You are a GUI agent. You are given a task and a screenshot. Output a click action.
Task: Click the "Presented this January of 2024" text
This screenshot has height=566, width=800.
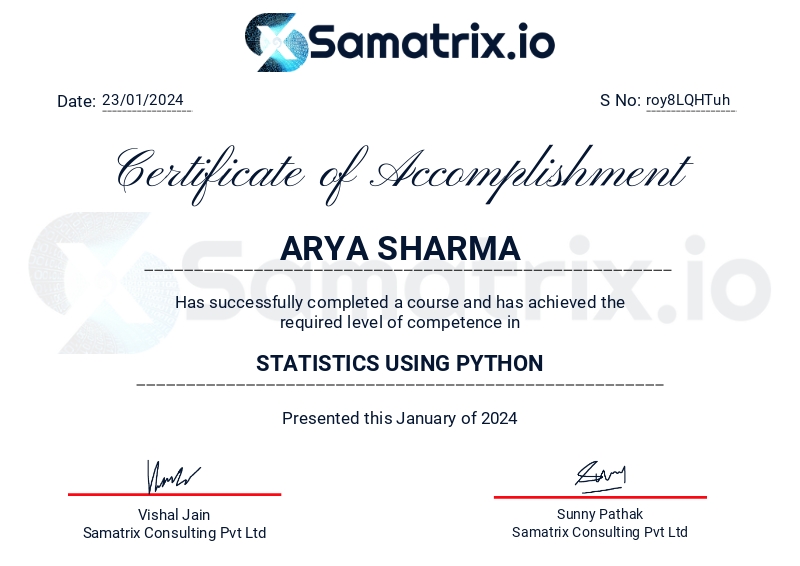pos(400,418)
